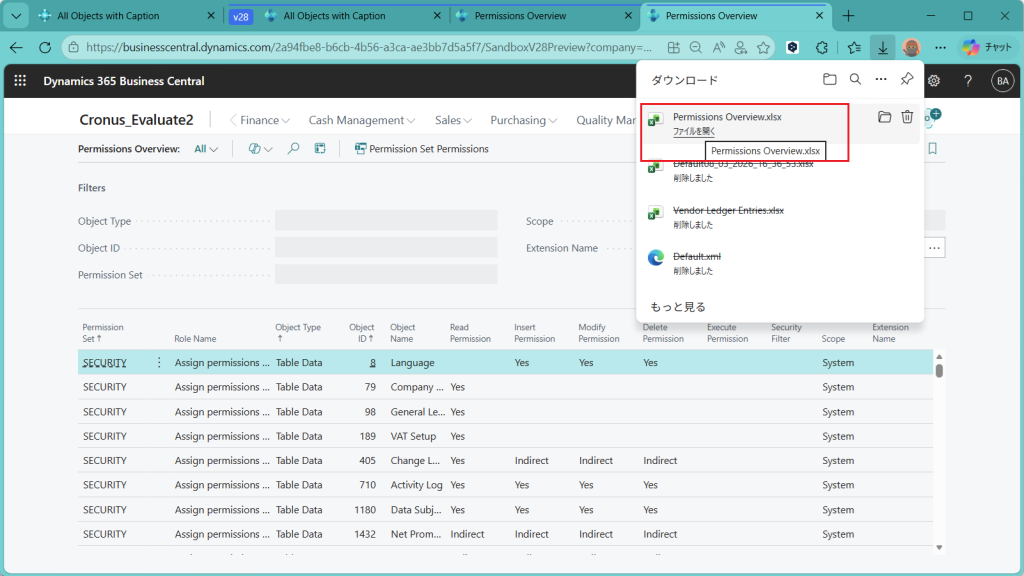Click Permission Set Permissions action
Image resolution: width=1024 pixels, height=576 pixels.
pyautogui.click(x=421, y=149)
